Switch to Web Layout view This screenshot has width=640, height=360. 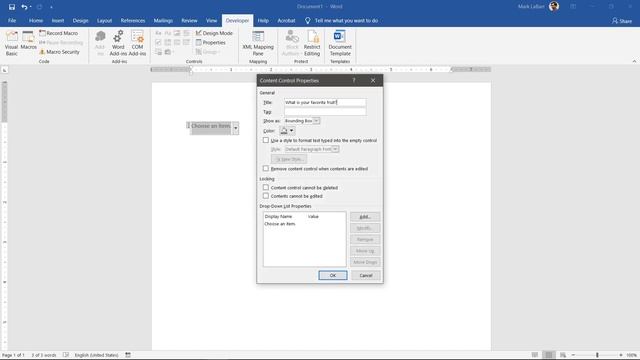563,355
